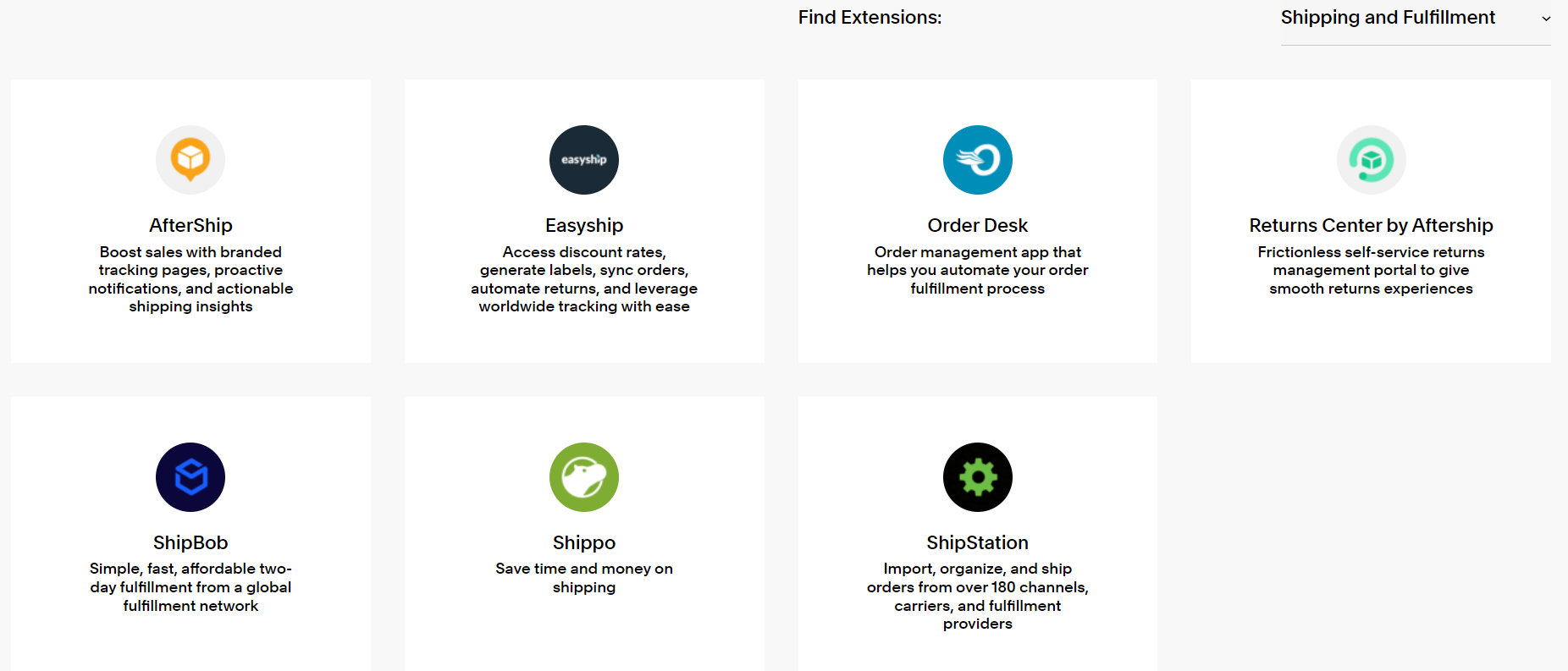Screen dimensions: 1568x671
Task: Open the Easyship extension title
Action: (x=584, y=225)
